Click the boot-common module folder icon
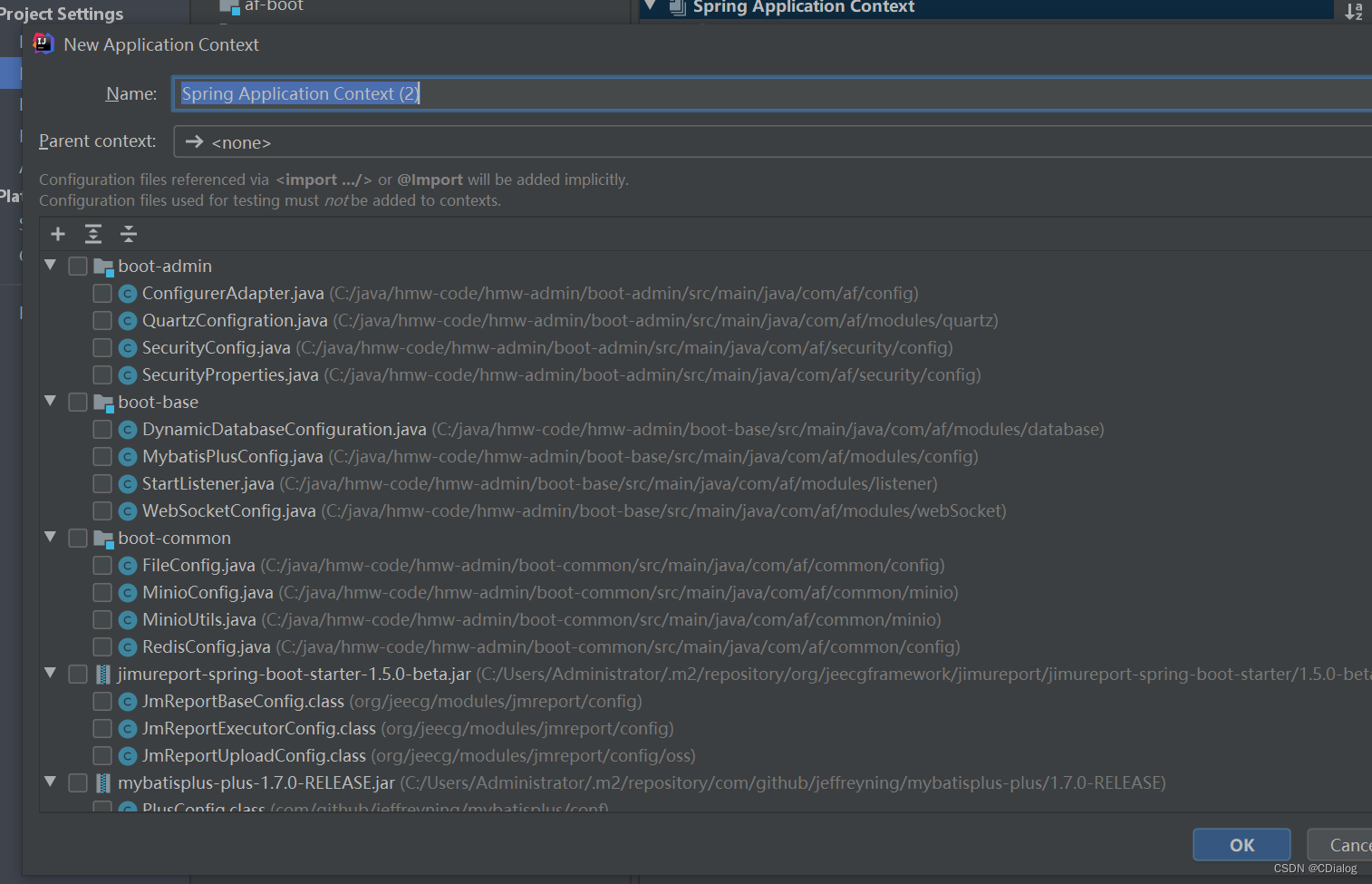This screenshot has height=884, width=1372. pyautogui.click(x=103, y=539)
